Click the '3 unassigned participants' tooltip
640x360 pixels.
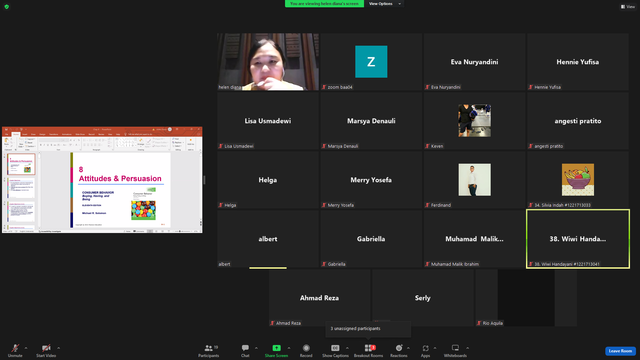point(368,329)
